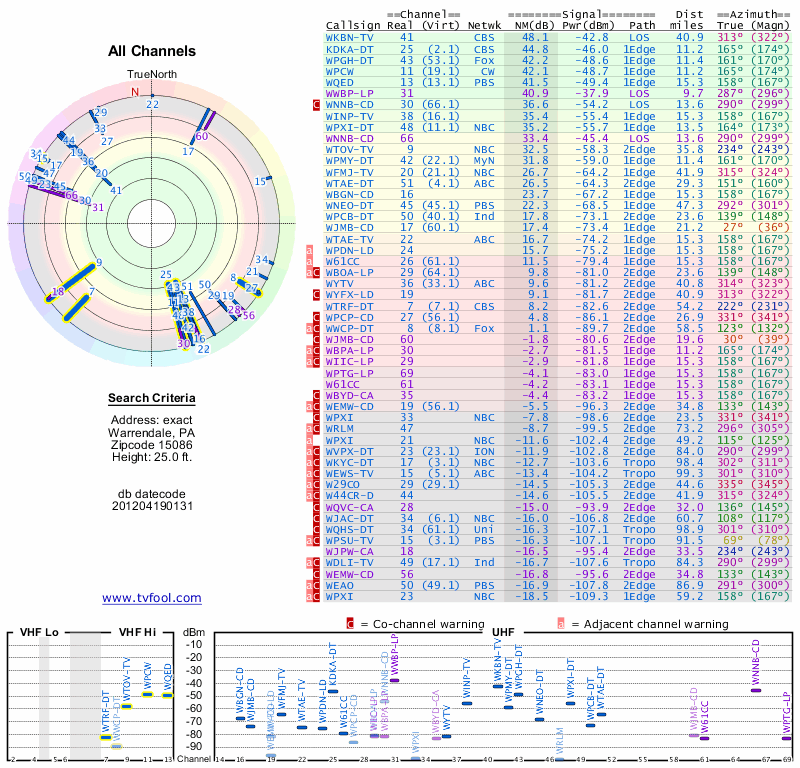Click the All Channels title
Viewport: 800px width, 768px height.
(x=152, y=51)
